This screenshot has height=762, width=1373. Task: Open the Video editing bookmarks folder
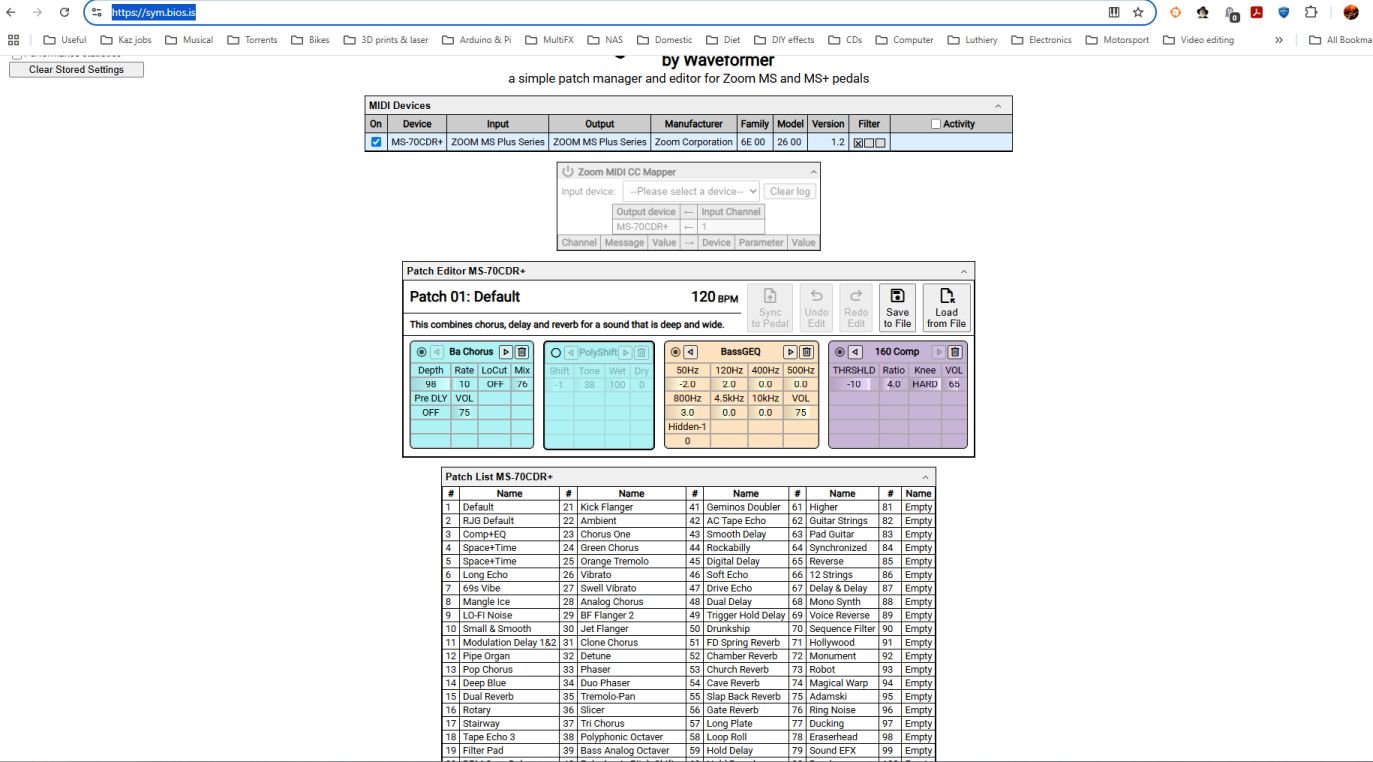(1197, 40)
